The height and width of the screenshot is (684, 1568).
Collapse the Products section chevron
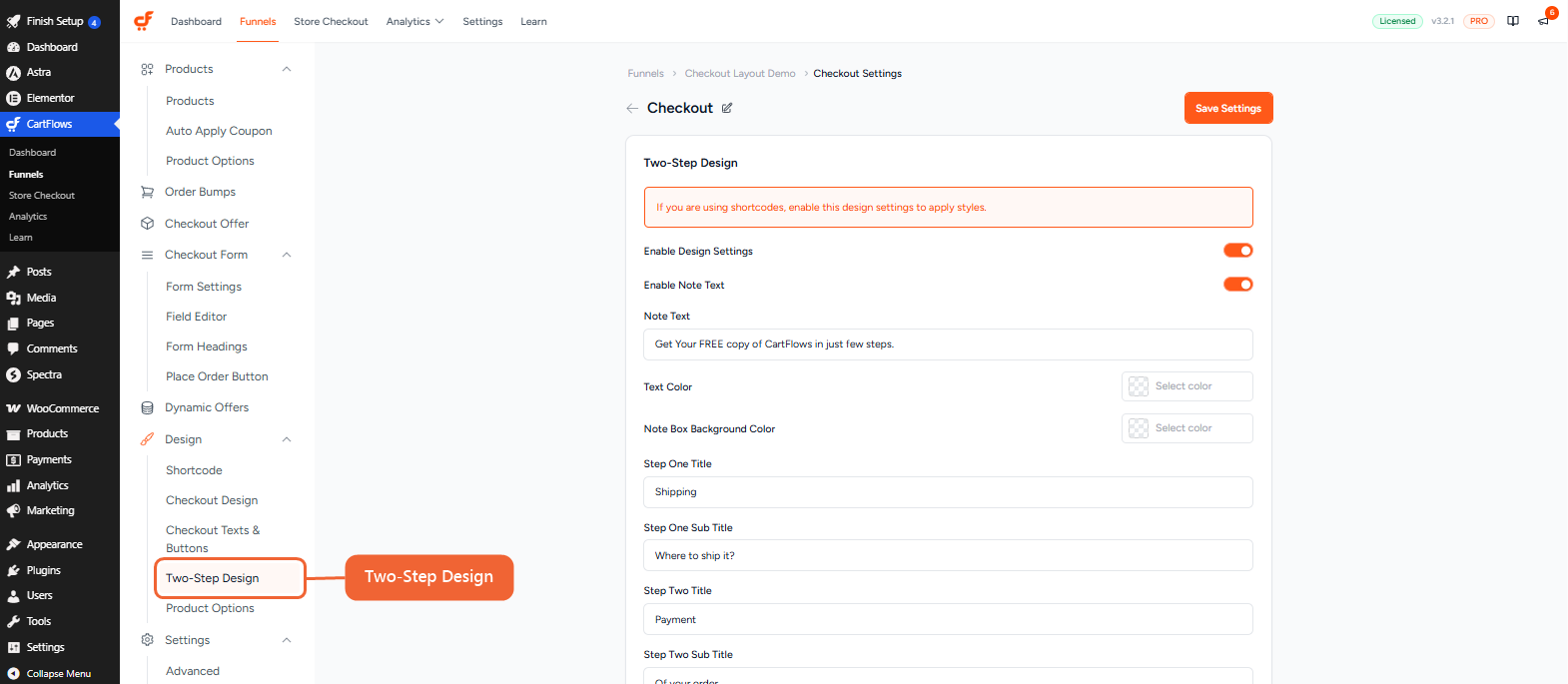click(x=287, y=69)
